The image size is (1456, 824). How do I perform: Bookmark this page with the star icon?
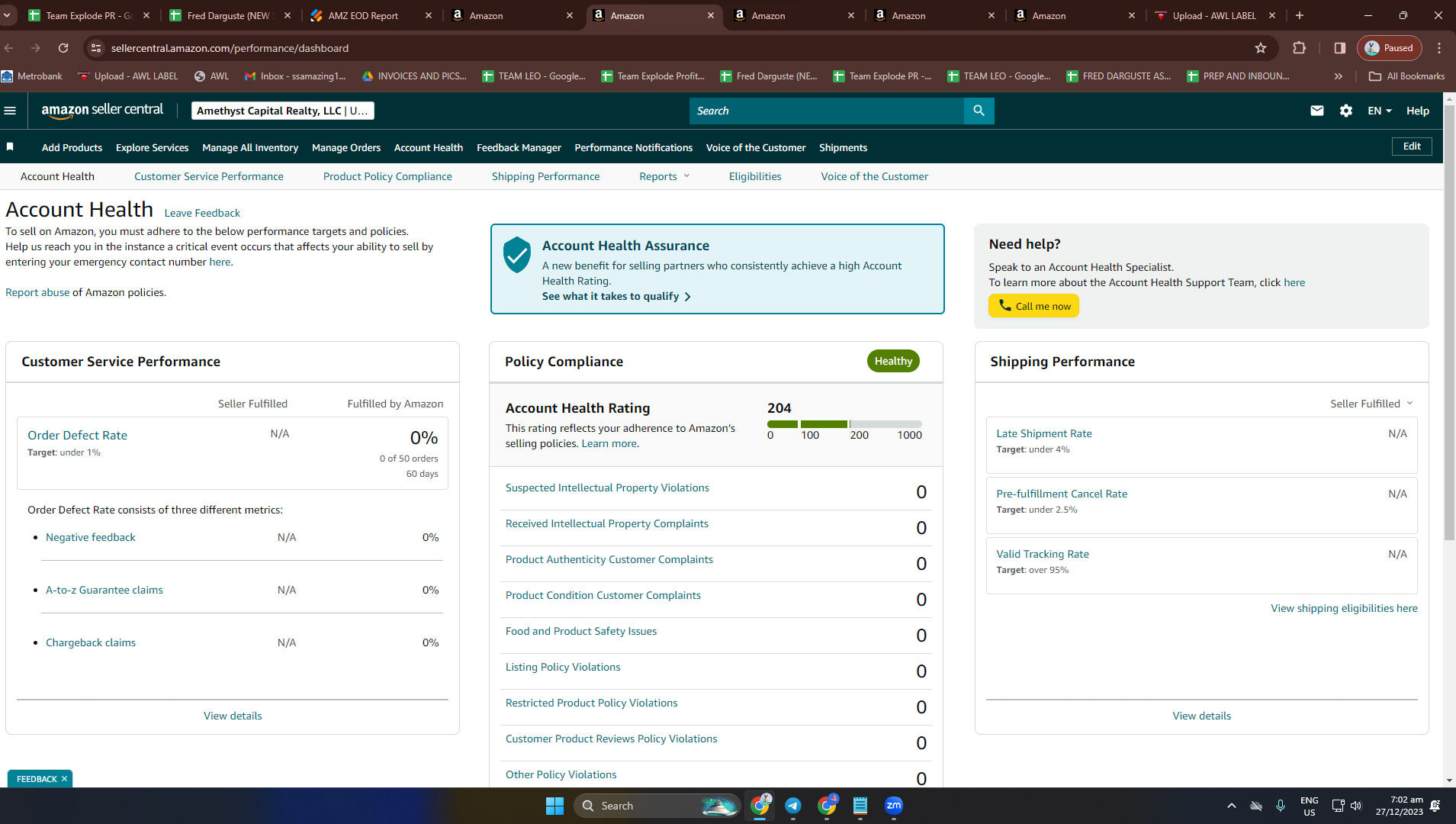point(1261,48)
